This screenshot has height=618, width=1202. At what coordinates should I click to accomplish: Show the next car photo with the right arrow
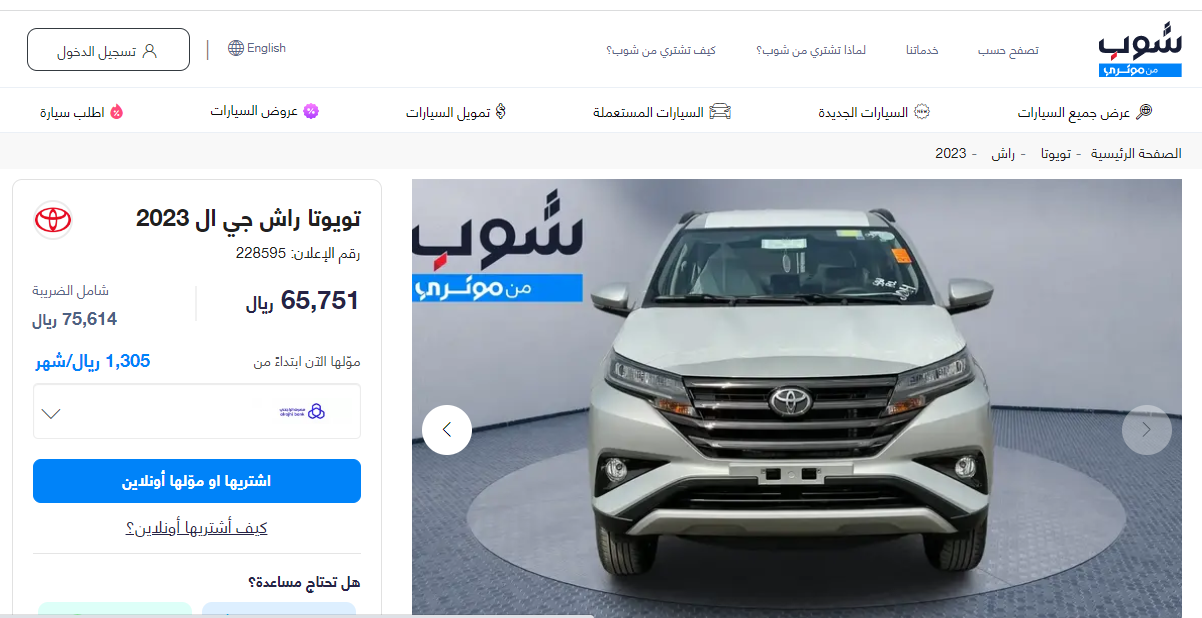(1146, 430)
